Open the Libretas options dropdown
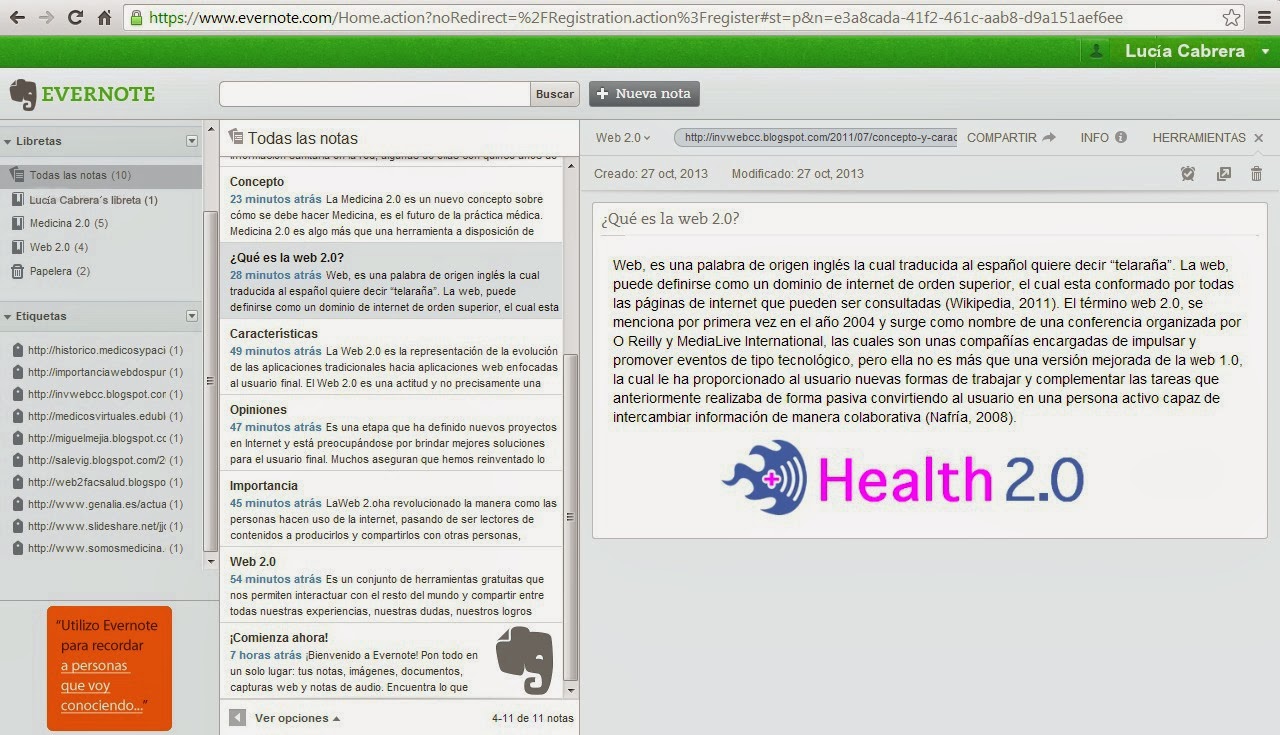 pyautogui.click(x=192, y=141)
